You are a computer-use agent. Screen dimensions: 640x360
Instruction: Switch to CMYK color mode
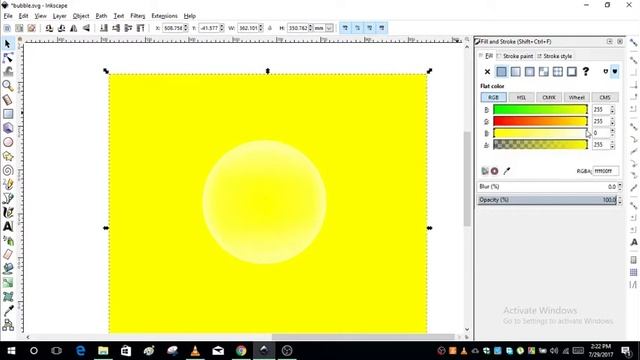click(x=549, y=98)
